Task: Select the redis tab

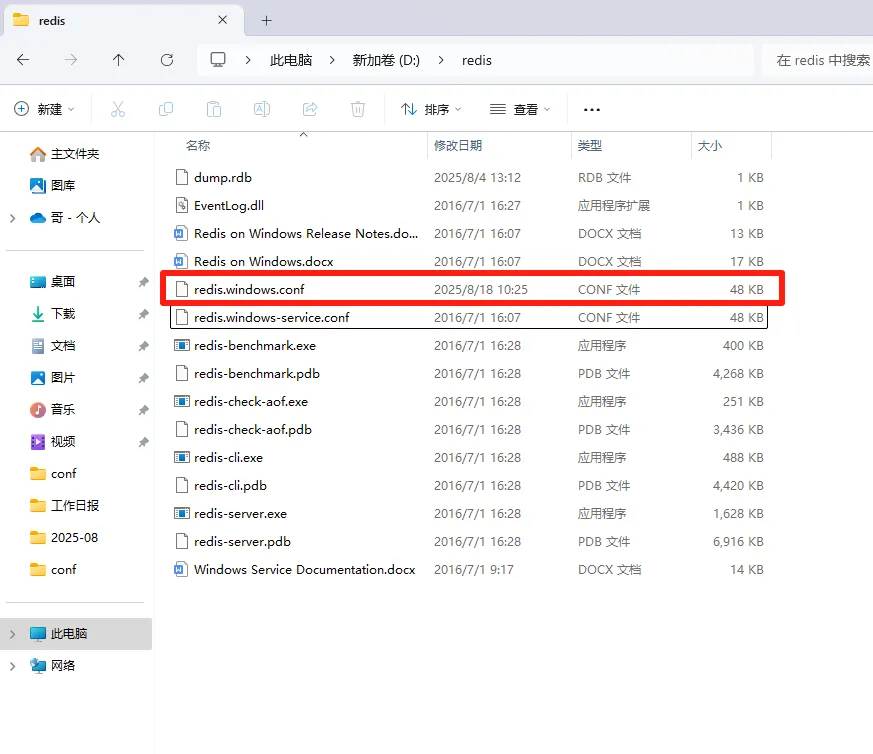Action: coord(124,21)
